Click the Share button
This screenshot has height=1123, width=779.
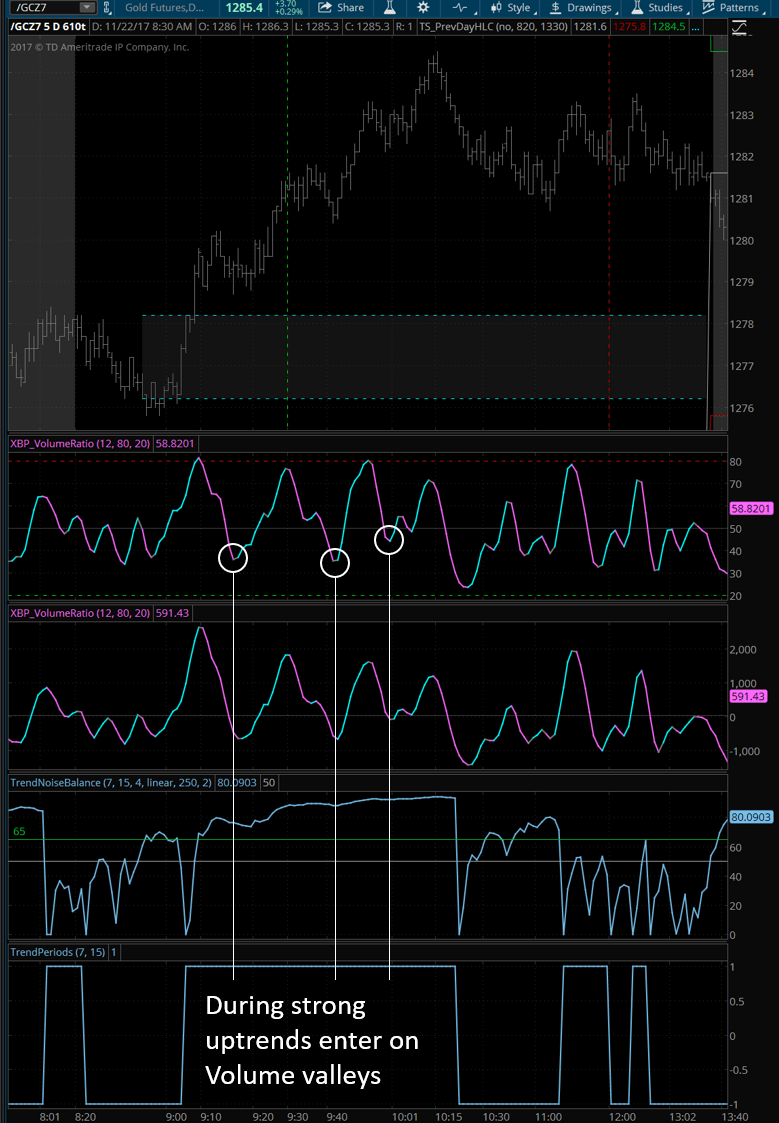tap(341, 8)
